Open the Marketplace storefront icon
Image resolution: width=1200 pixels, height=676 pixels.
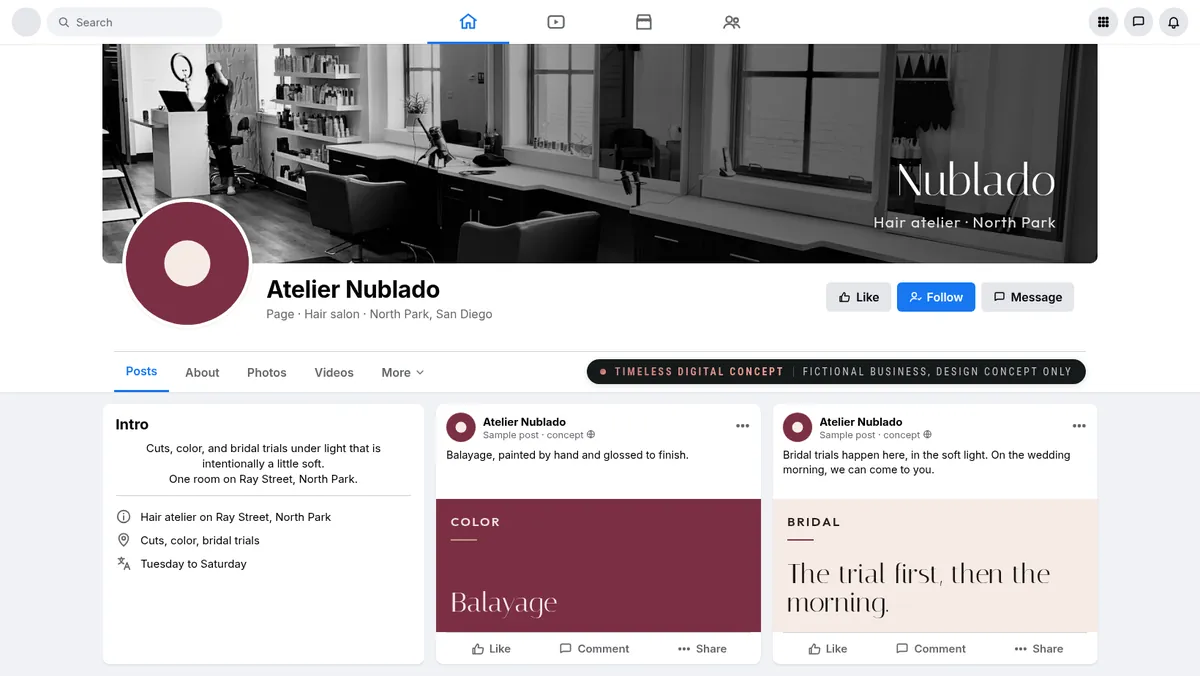[x=644, y=22]
